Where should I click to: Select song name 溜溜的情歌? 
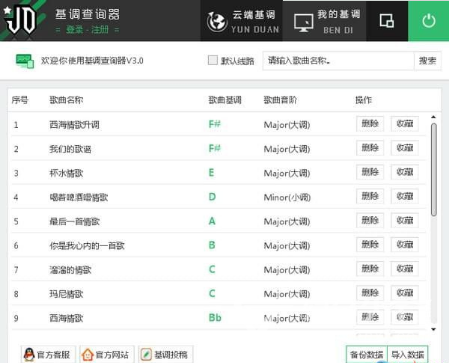70,270
